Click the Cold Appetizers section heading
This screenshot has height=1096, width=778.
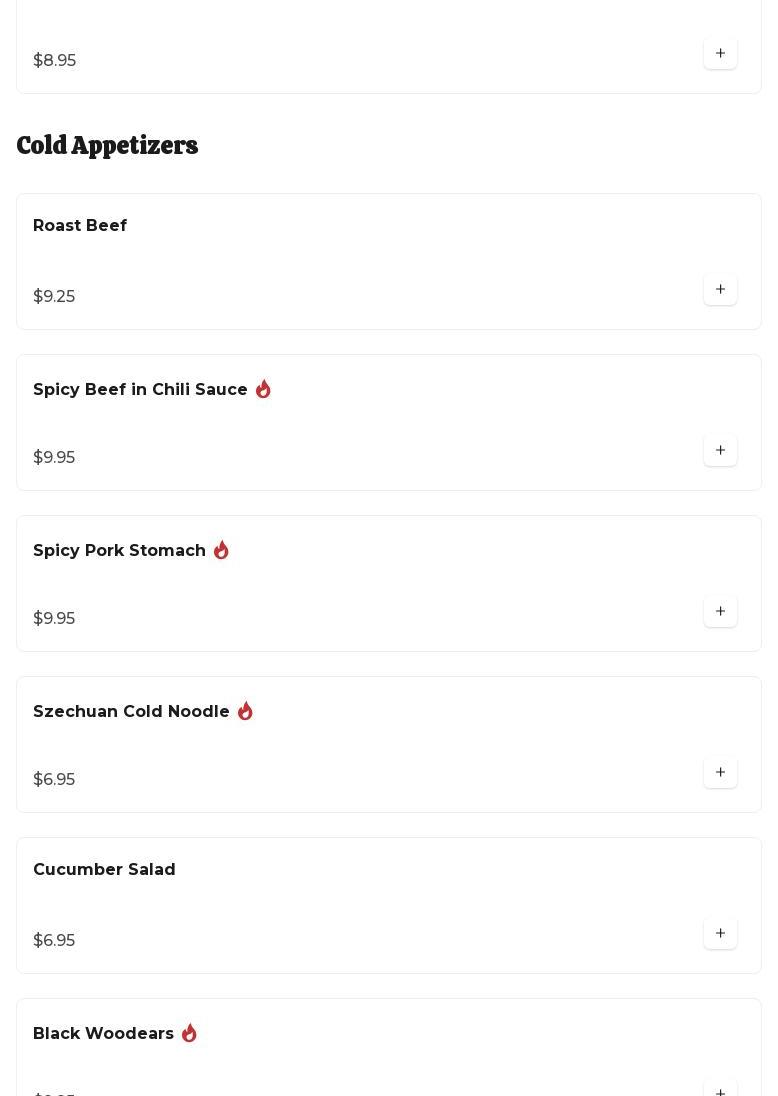coord(107,146)
